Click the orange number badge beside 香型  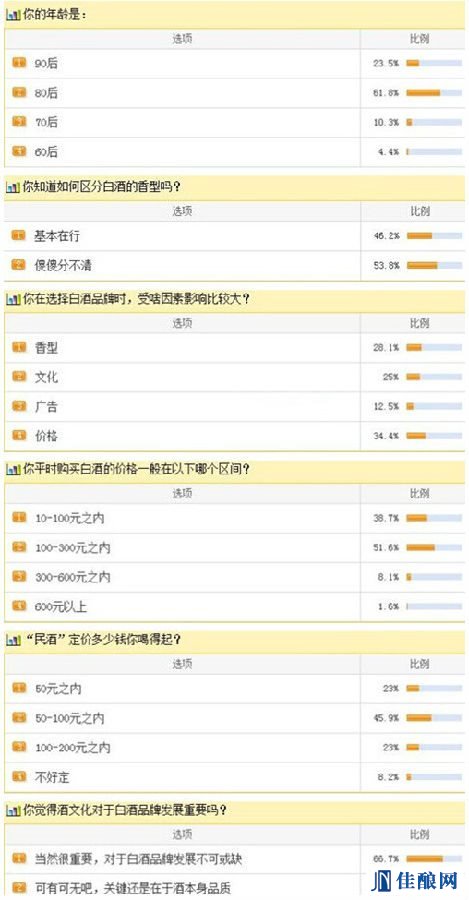coord(20,347)
